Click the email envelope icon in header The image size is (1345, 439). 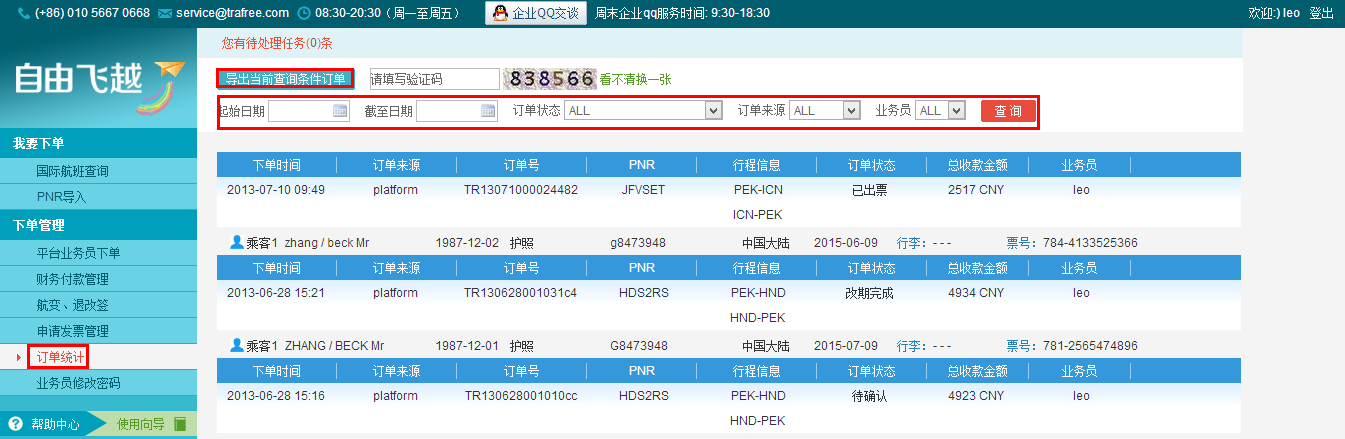[165, 13]
